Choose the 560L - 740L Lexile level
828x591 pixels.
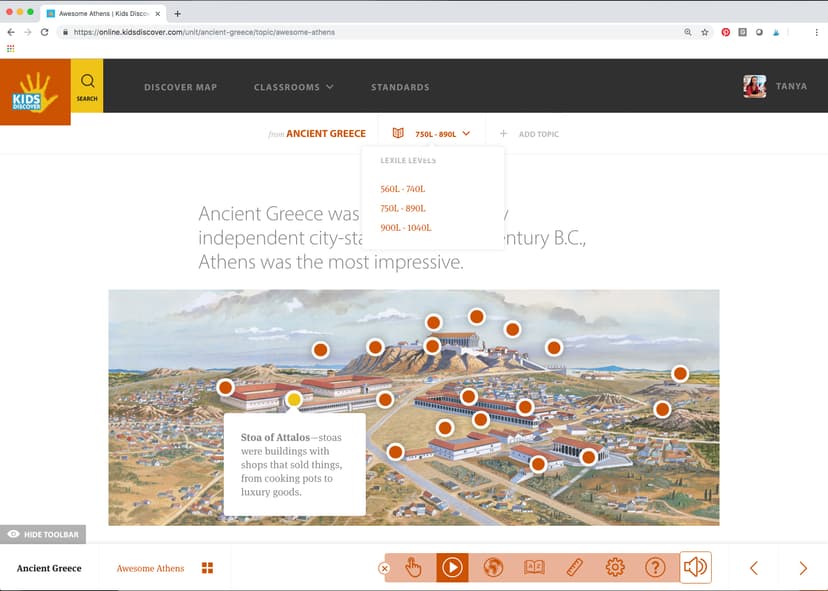[403, 189]
